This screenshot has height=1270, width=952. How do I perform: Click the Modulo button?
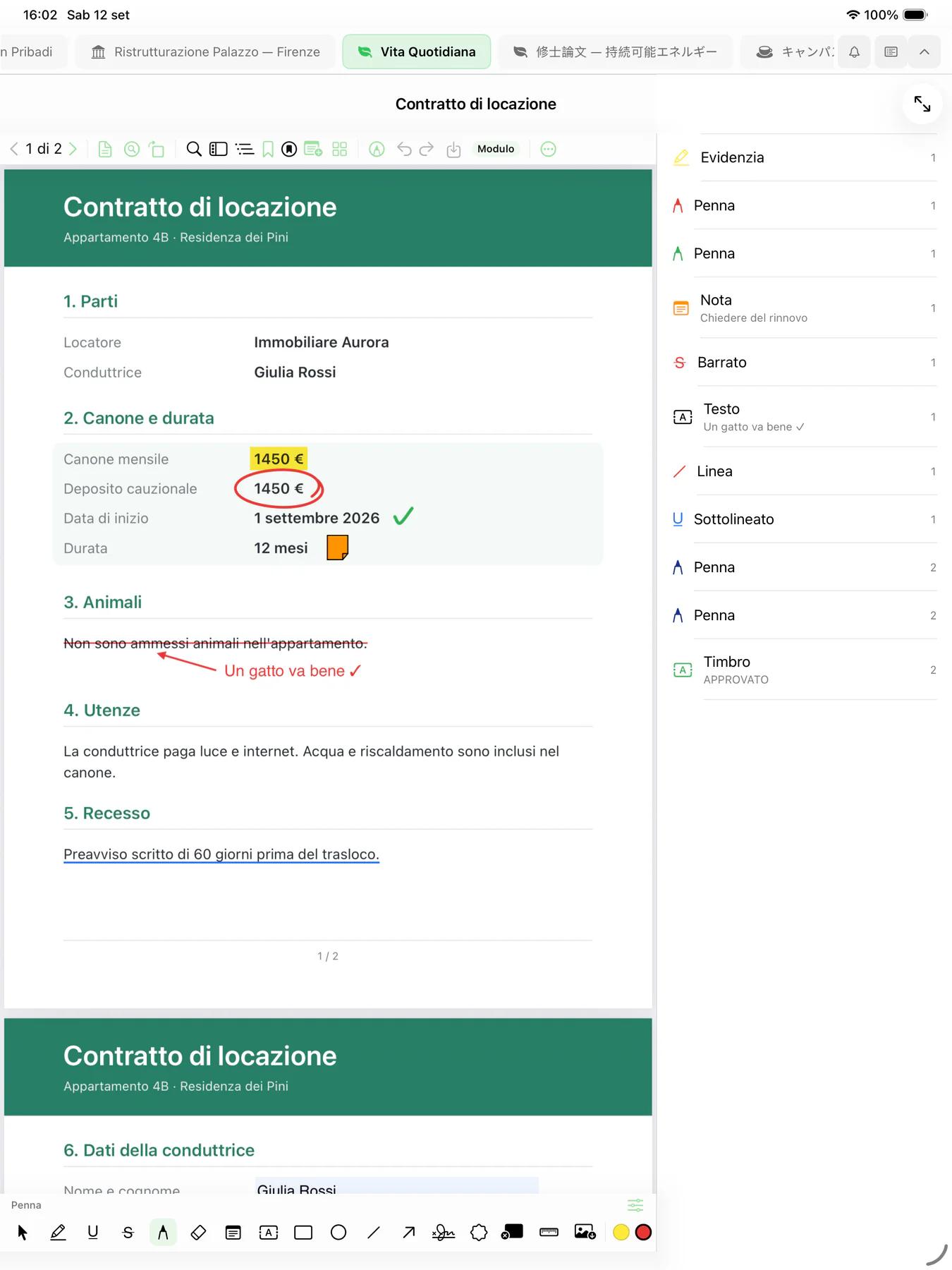pyautogui.click(x=496, y=149)
